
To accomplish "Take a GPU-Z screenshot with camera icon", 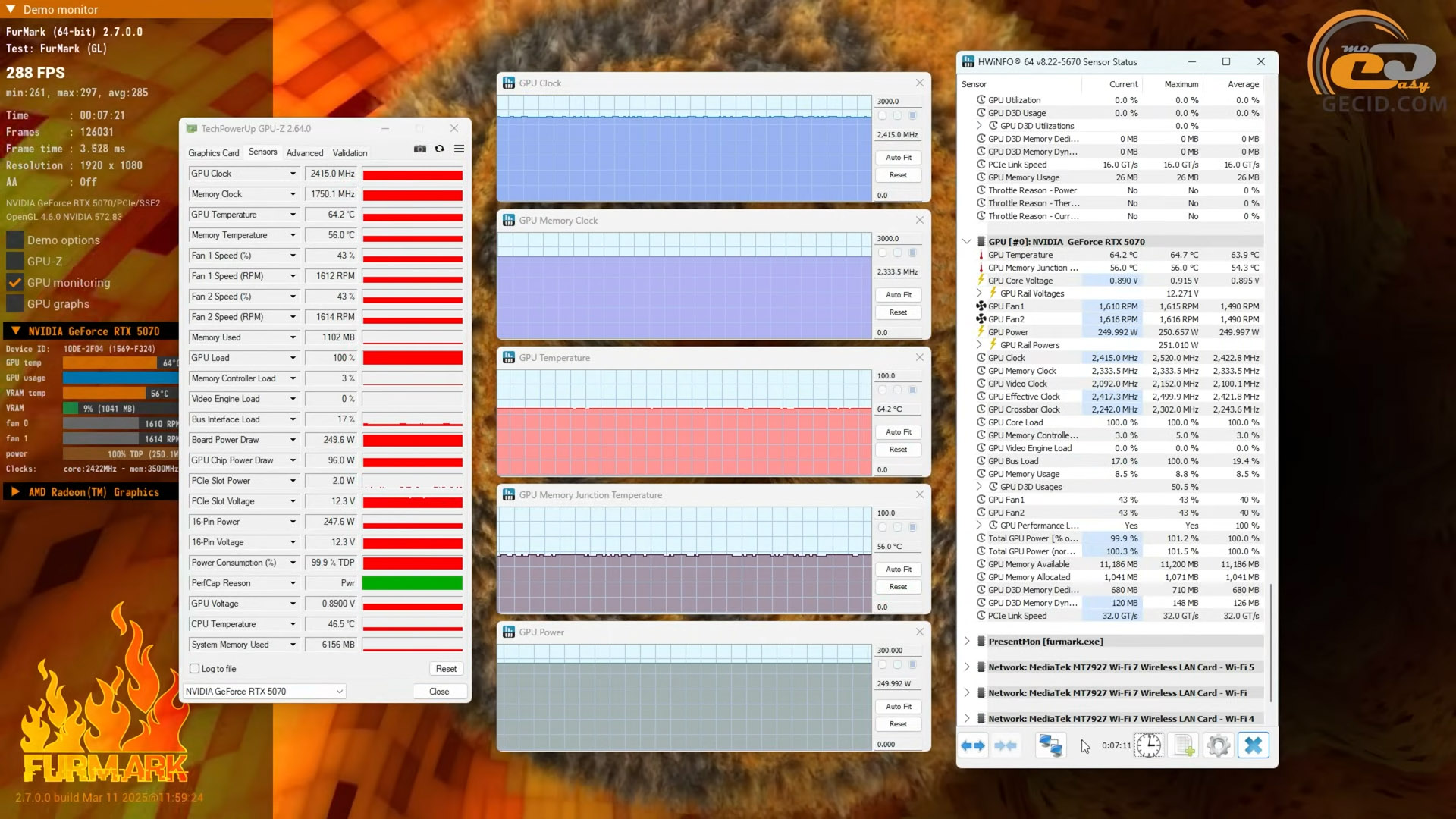I will 420,149.
